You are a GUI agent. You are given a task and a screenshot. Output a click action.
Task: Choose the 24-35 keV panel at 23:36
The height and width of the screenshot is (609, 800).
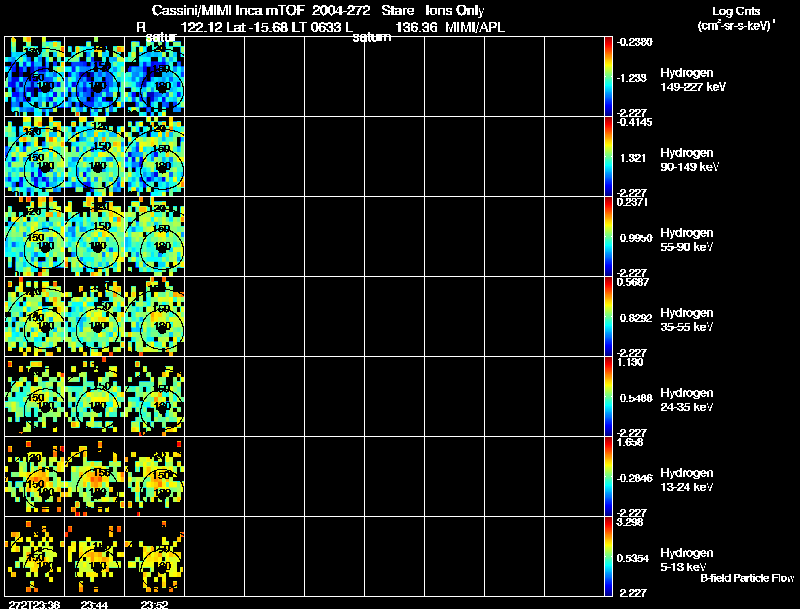coord(35,397)
